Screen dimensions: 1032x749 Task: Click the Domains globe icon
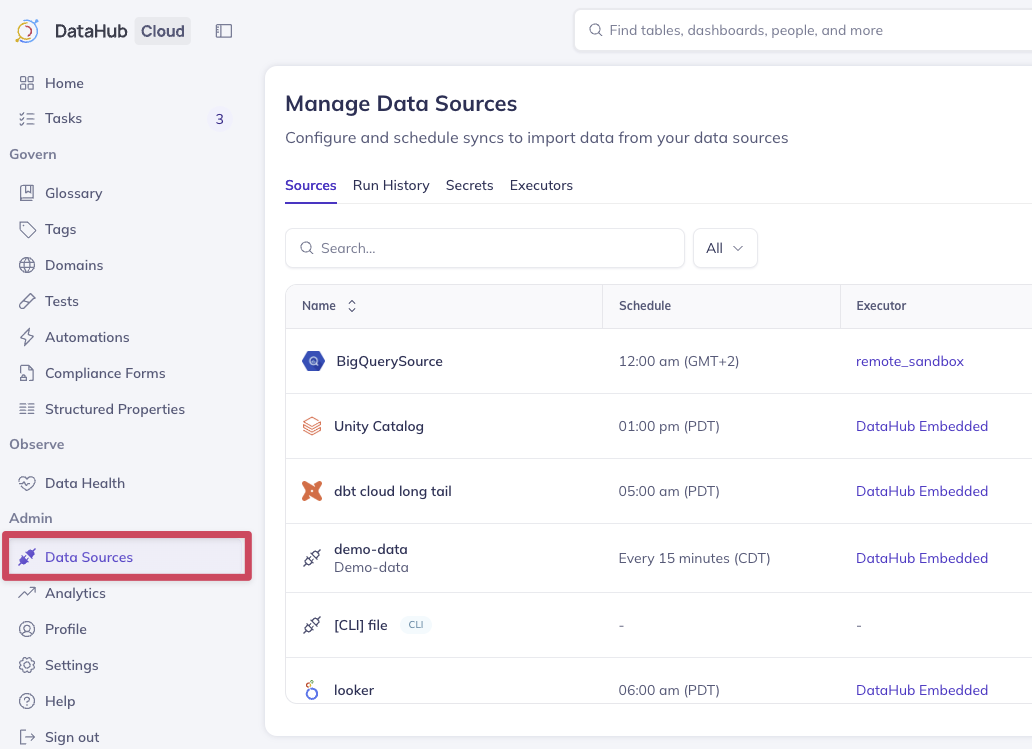click(27, 265)
